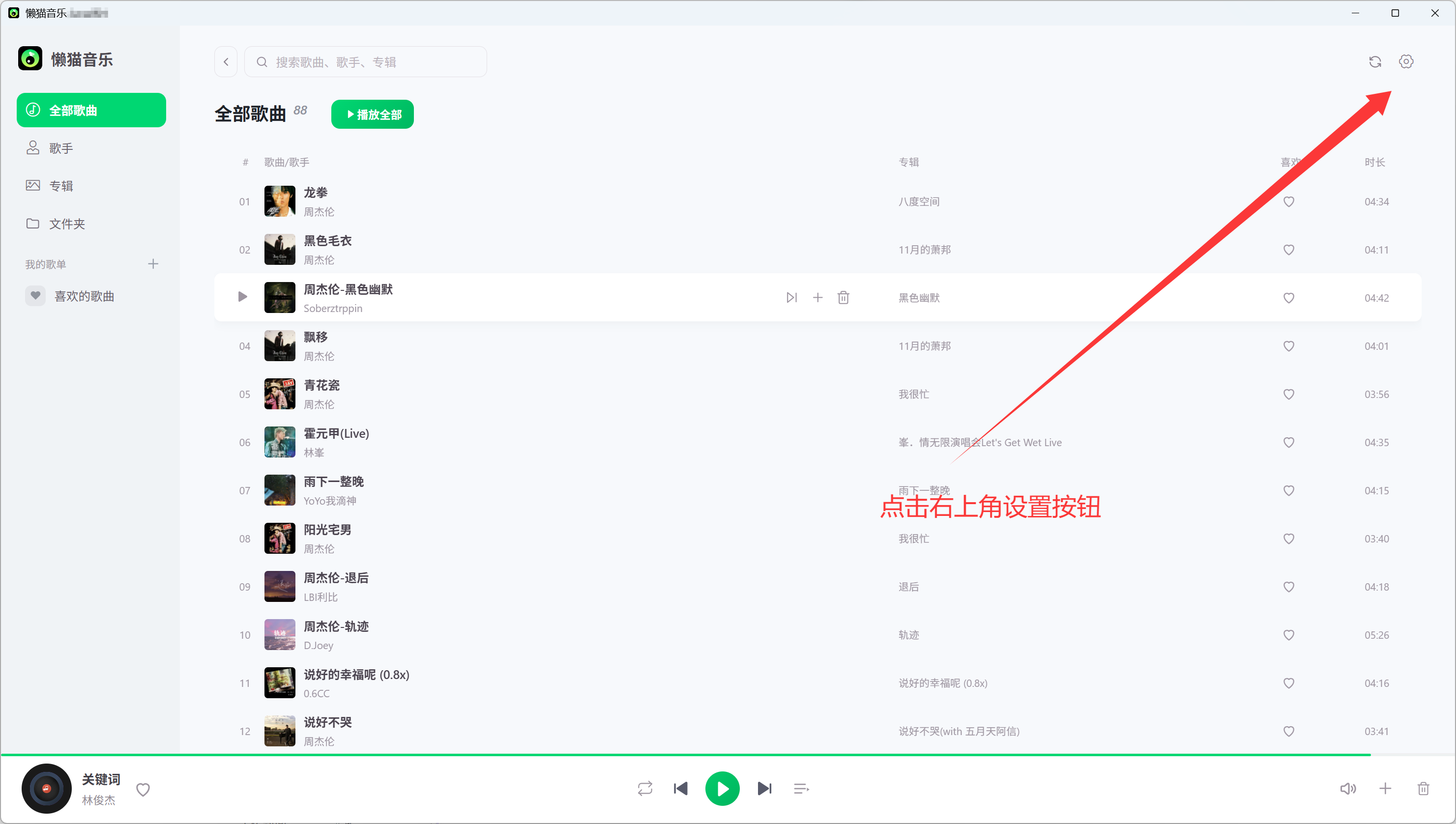
Task: Skip to previous track
Action: click(x=680, y=788)
